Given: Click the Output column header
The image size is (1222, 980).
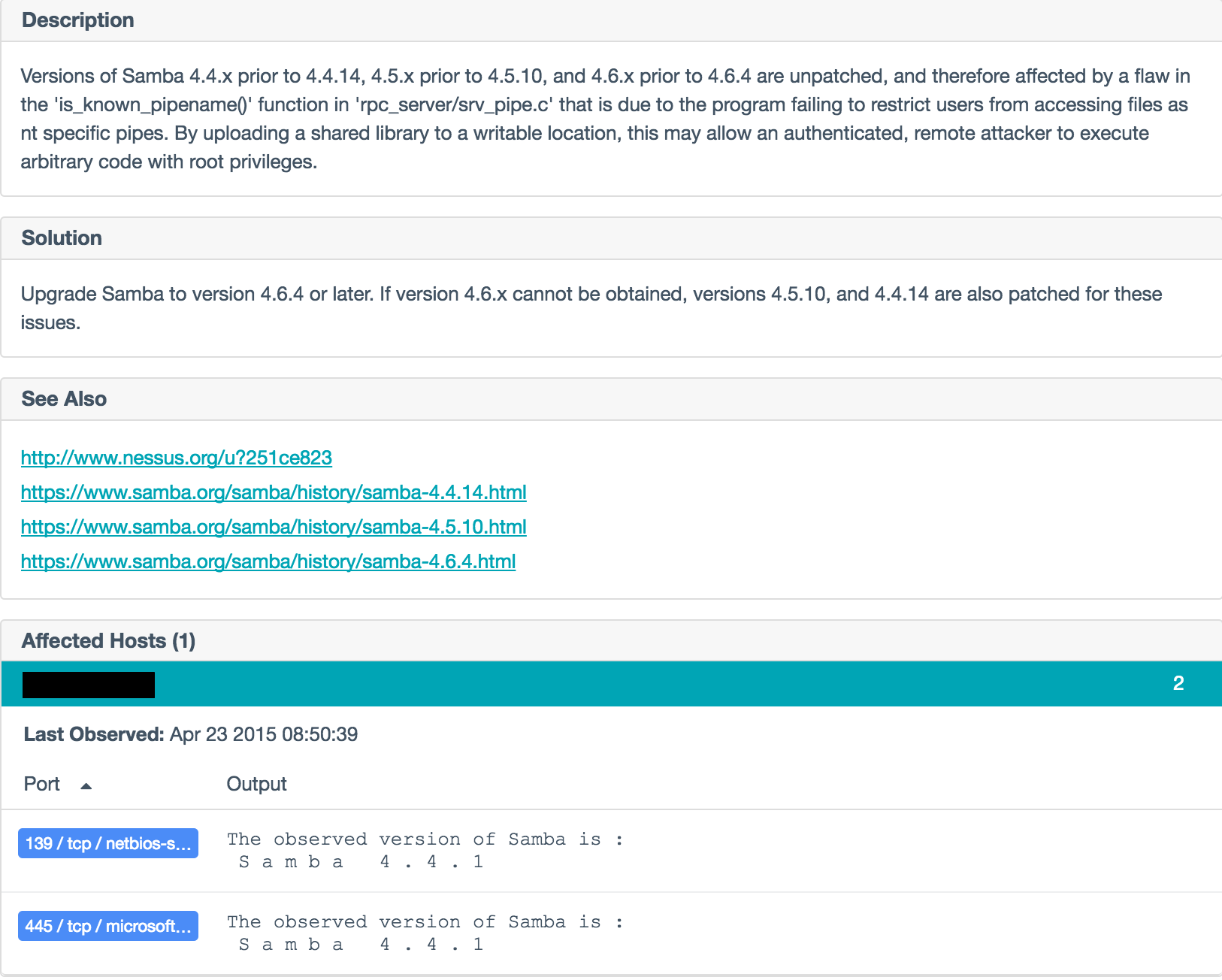Looking at the screenshot, I should point(256,784).
